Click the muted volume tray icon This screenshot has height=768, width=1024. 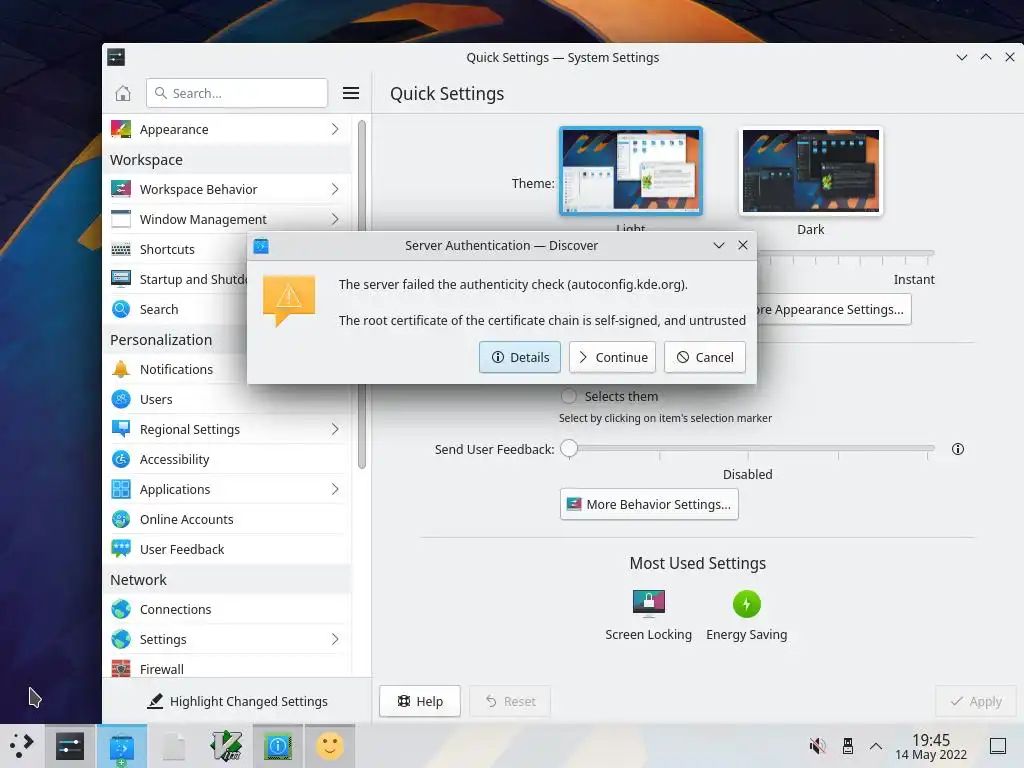coord(817,746)
